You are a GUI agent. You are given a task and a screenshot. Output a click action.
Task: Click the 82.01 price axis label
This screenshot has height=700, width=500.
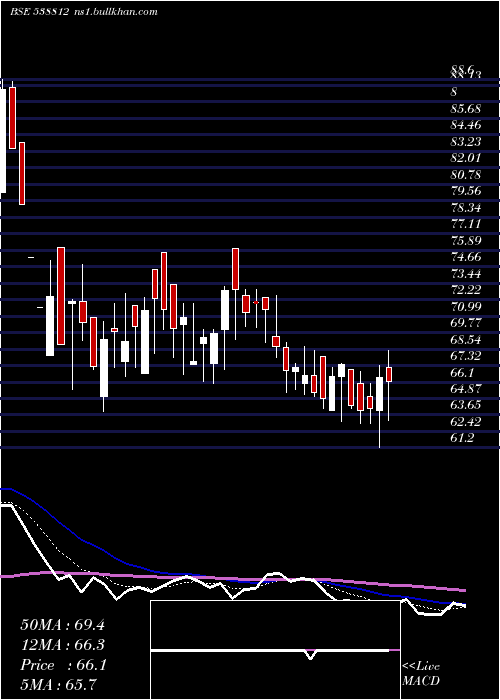pos(465,158)
